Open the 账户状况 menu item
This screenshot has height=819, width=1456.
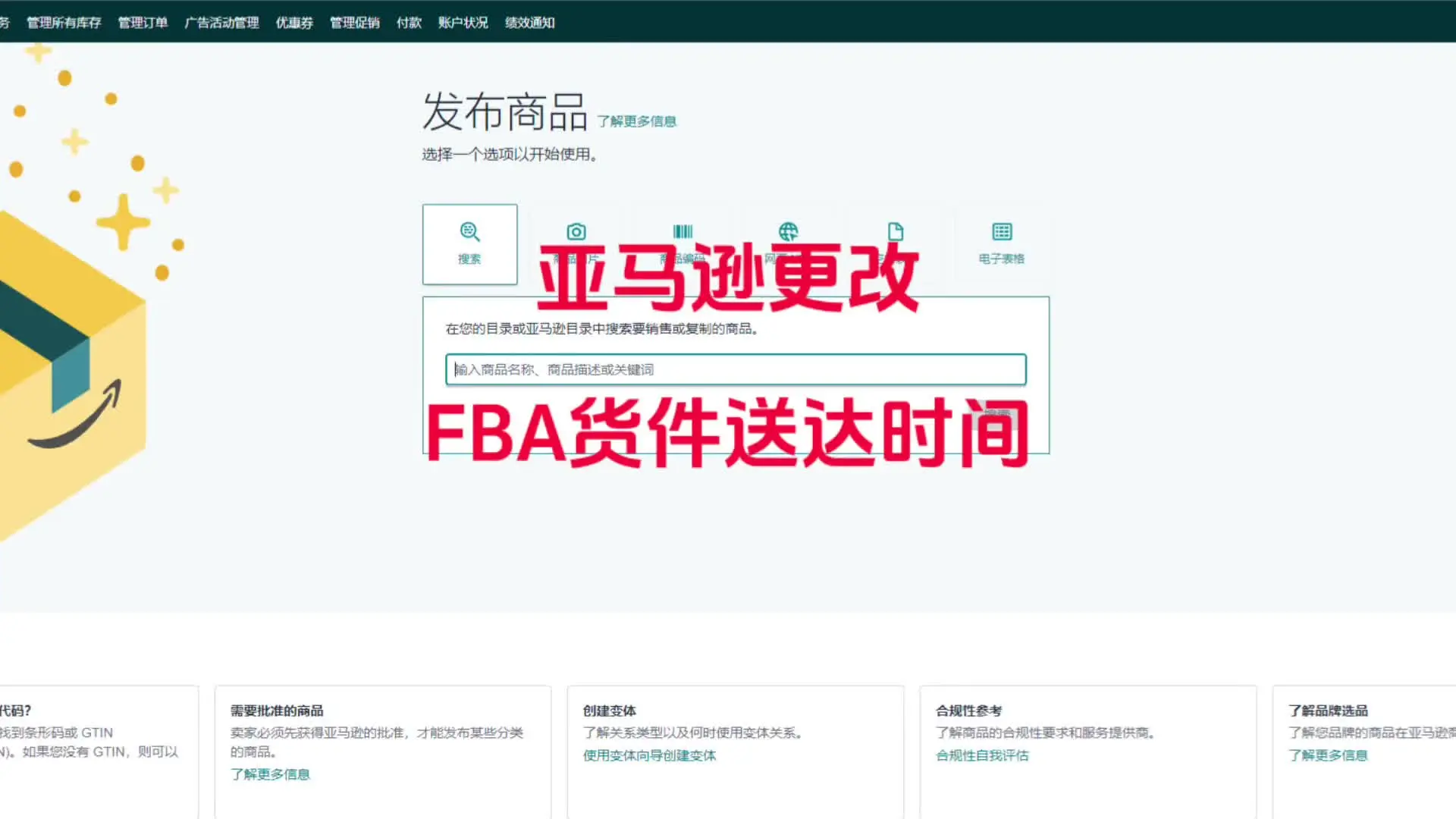pos(463,23)
